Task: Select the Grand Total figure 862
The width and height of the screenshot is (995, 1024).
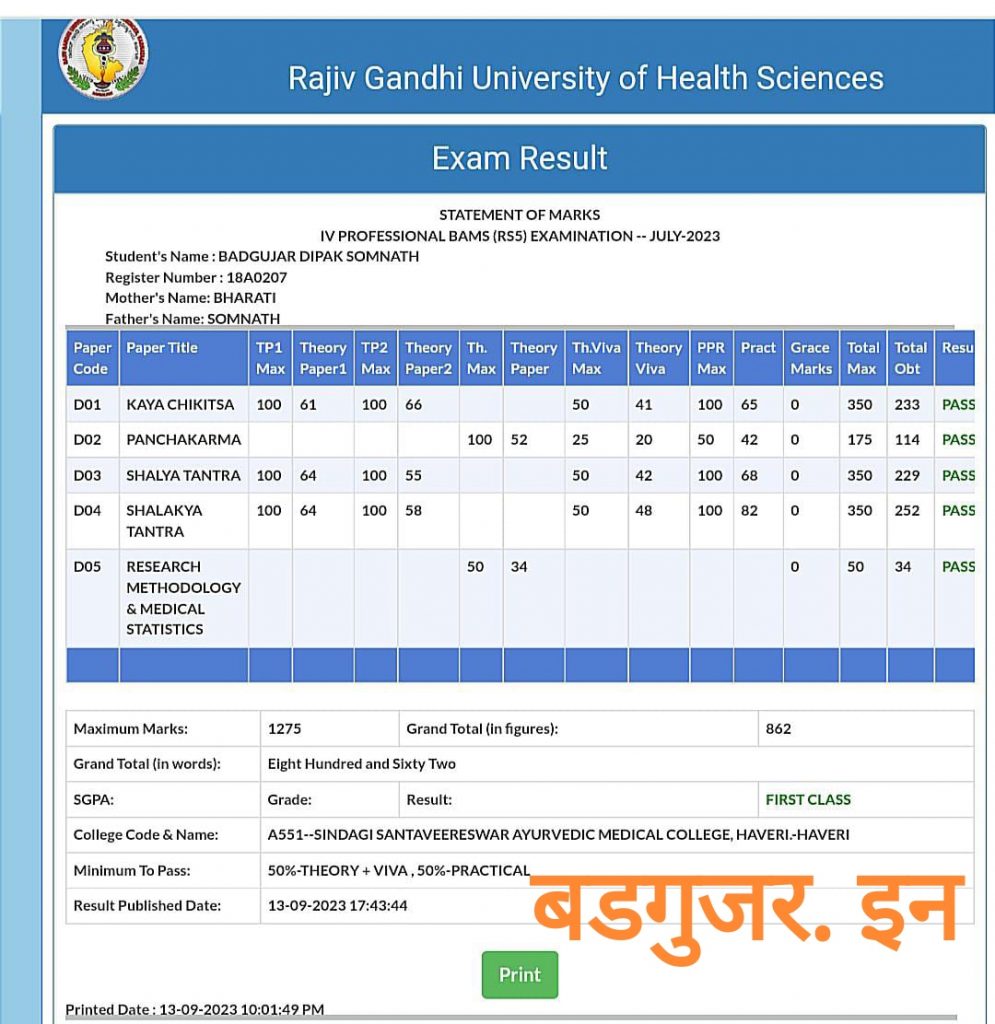Action: point(778,729)
